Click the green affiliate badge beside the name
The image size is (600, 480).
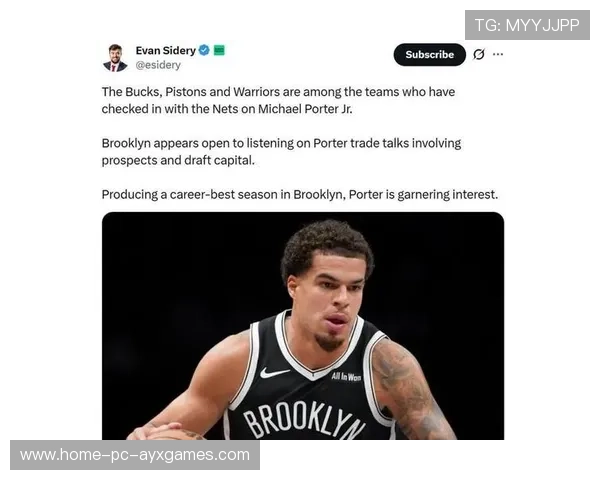tap(219, 50)
